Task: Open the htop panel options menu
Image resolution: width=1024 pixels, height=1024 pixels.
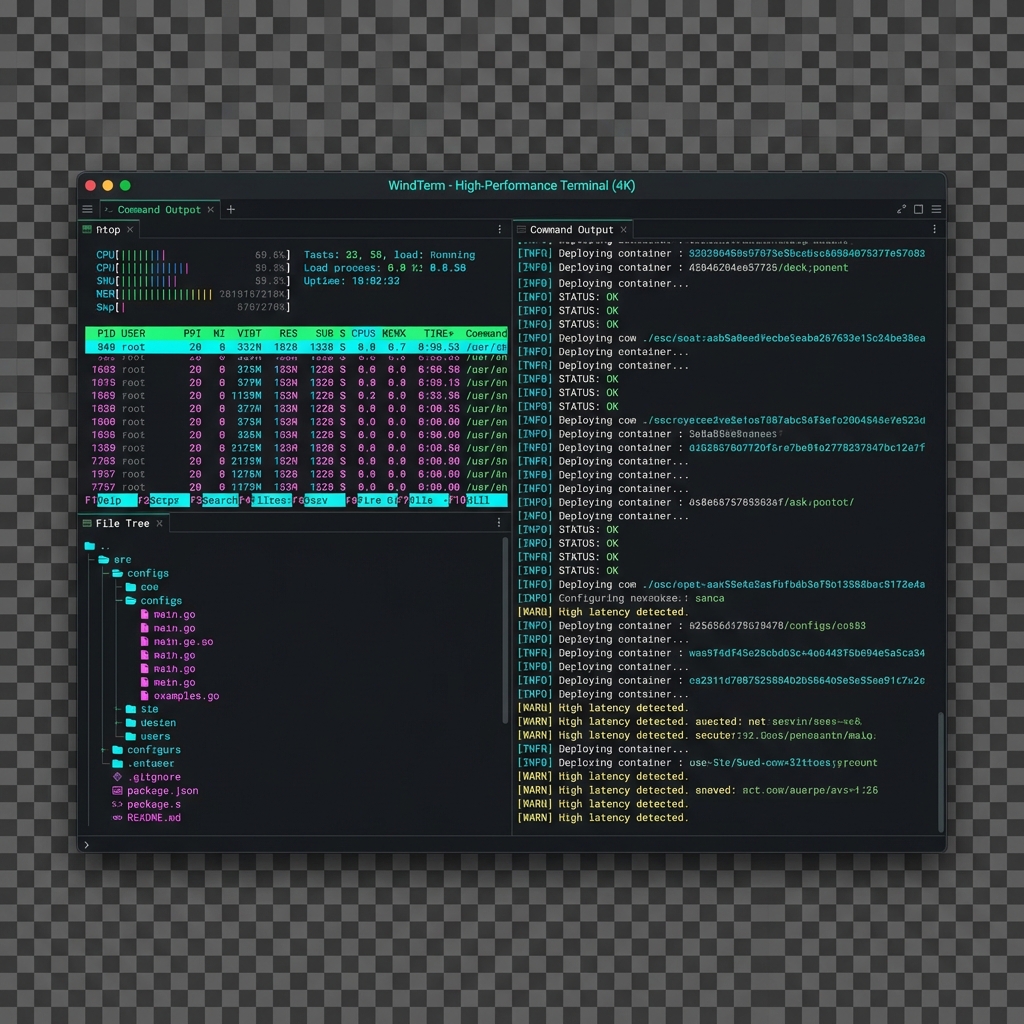Action: [500, 227]
